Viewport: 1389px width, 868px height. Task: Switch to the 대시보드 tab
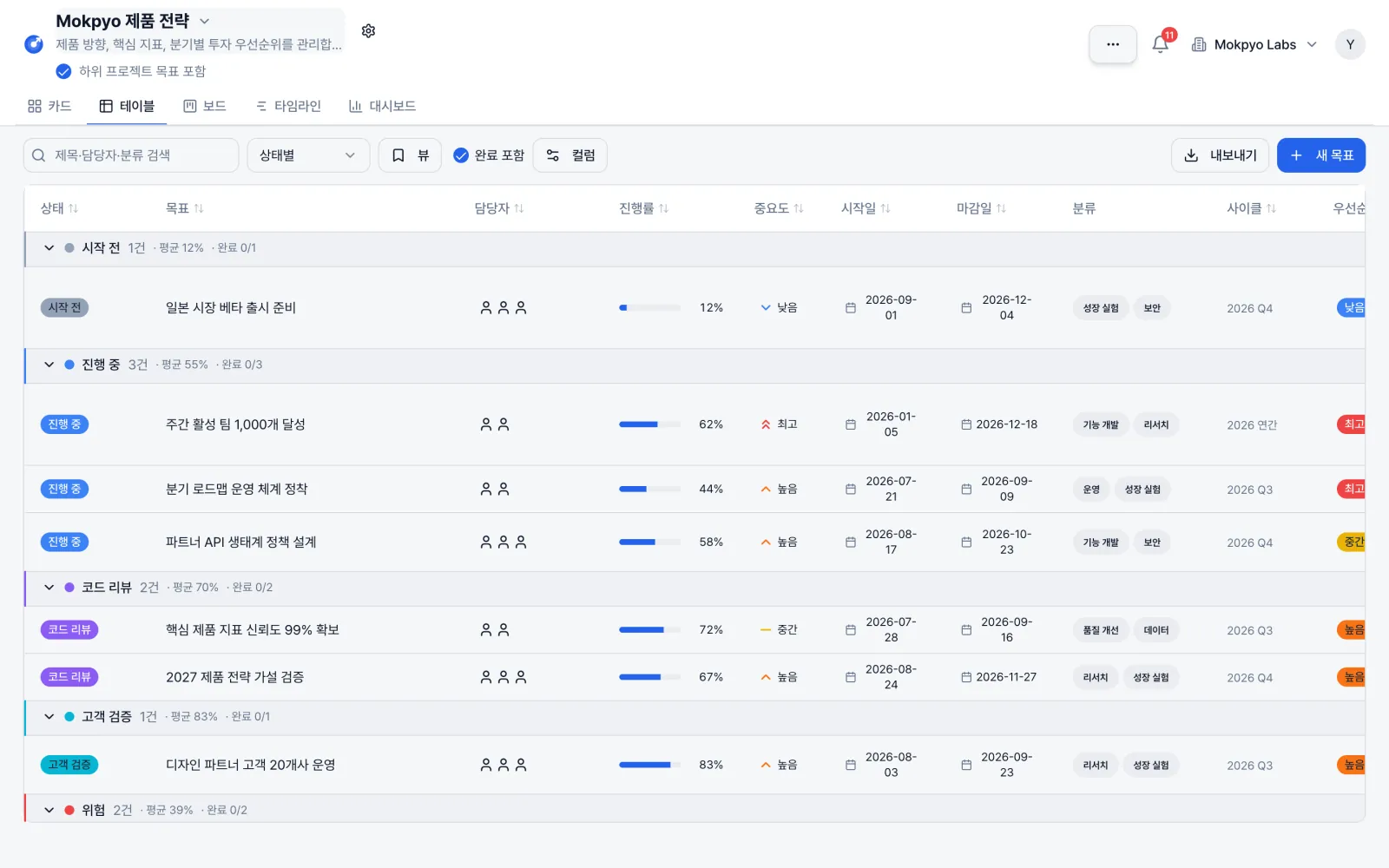382,106
